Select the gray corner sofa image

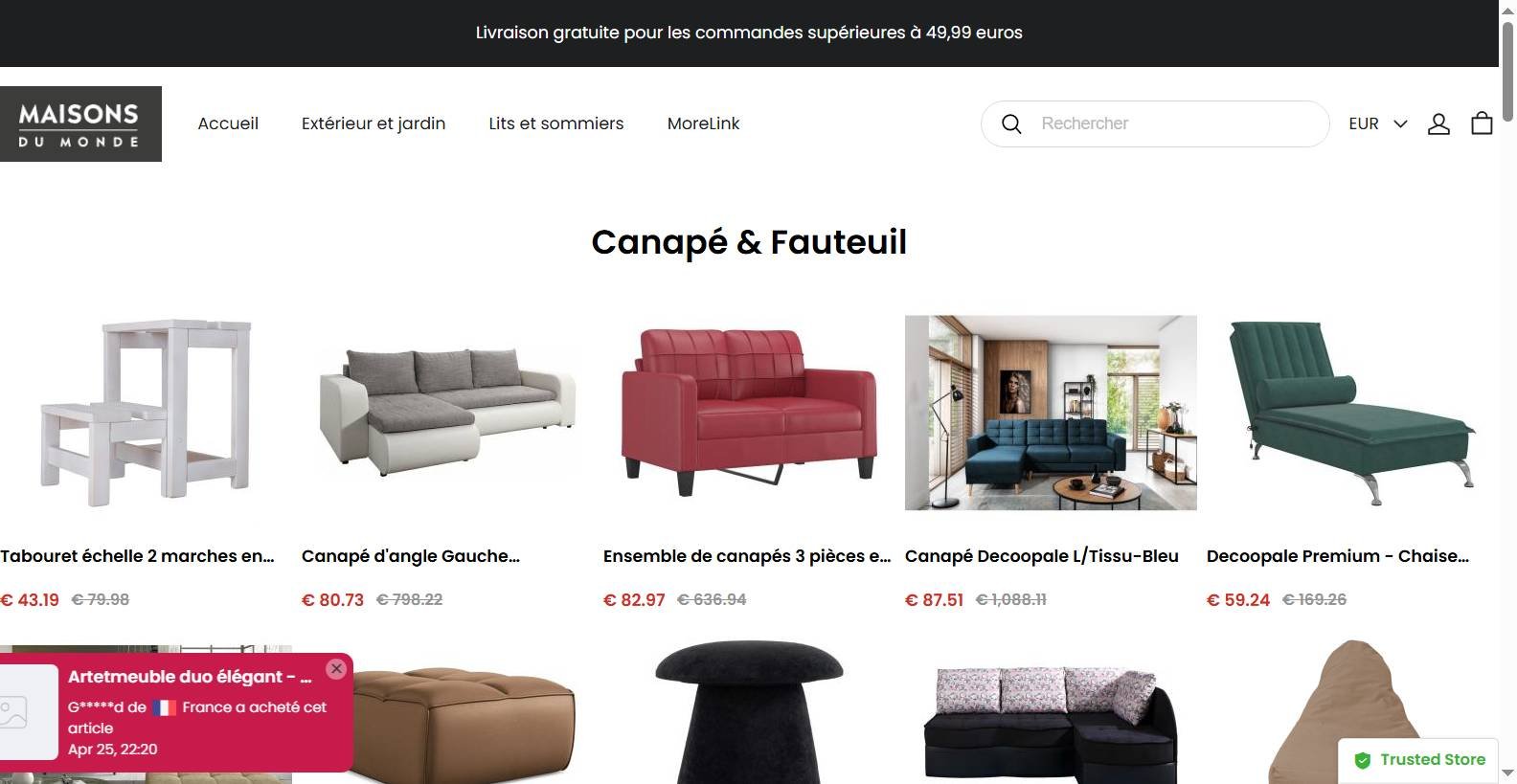[447, 413]
